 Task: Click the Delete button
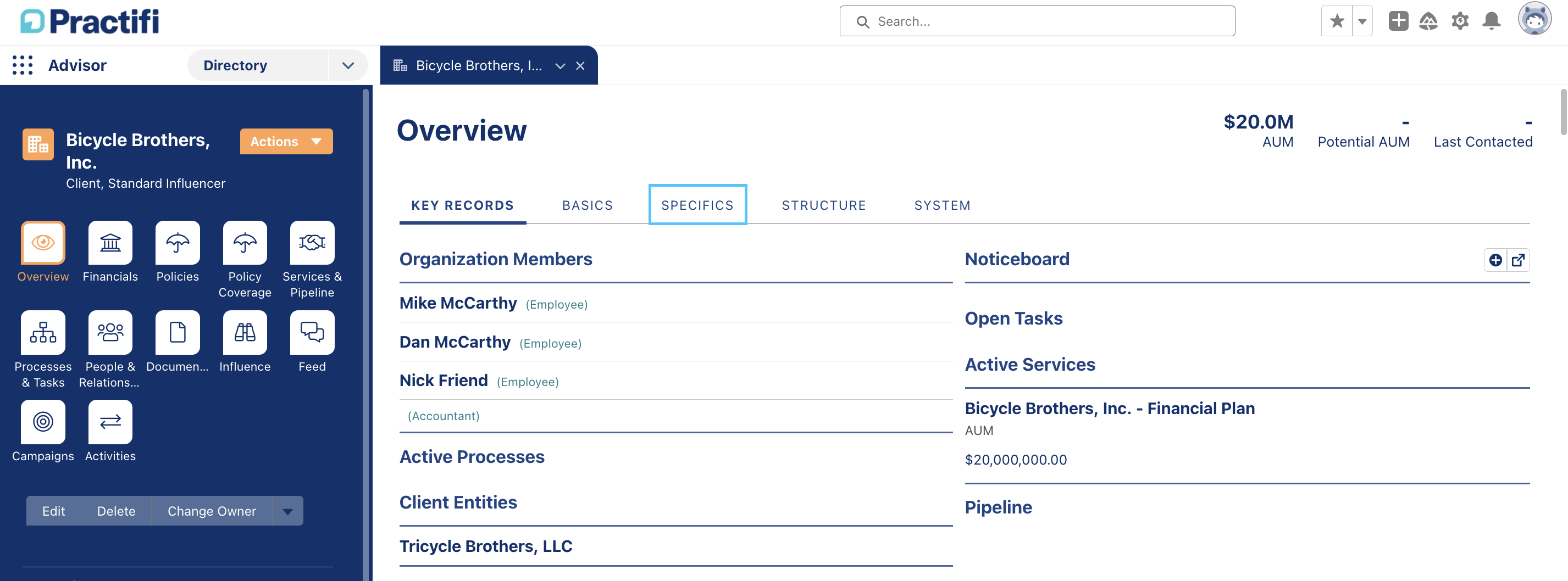pyautogui.click(x=117, y=511)
